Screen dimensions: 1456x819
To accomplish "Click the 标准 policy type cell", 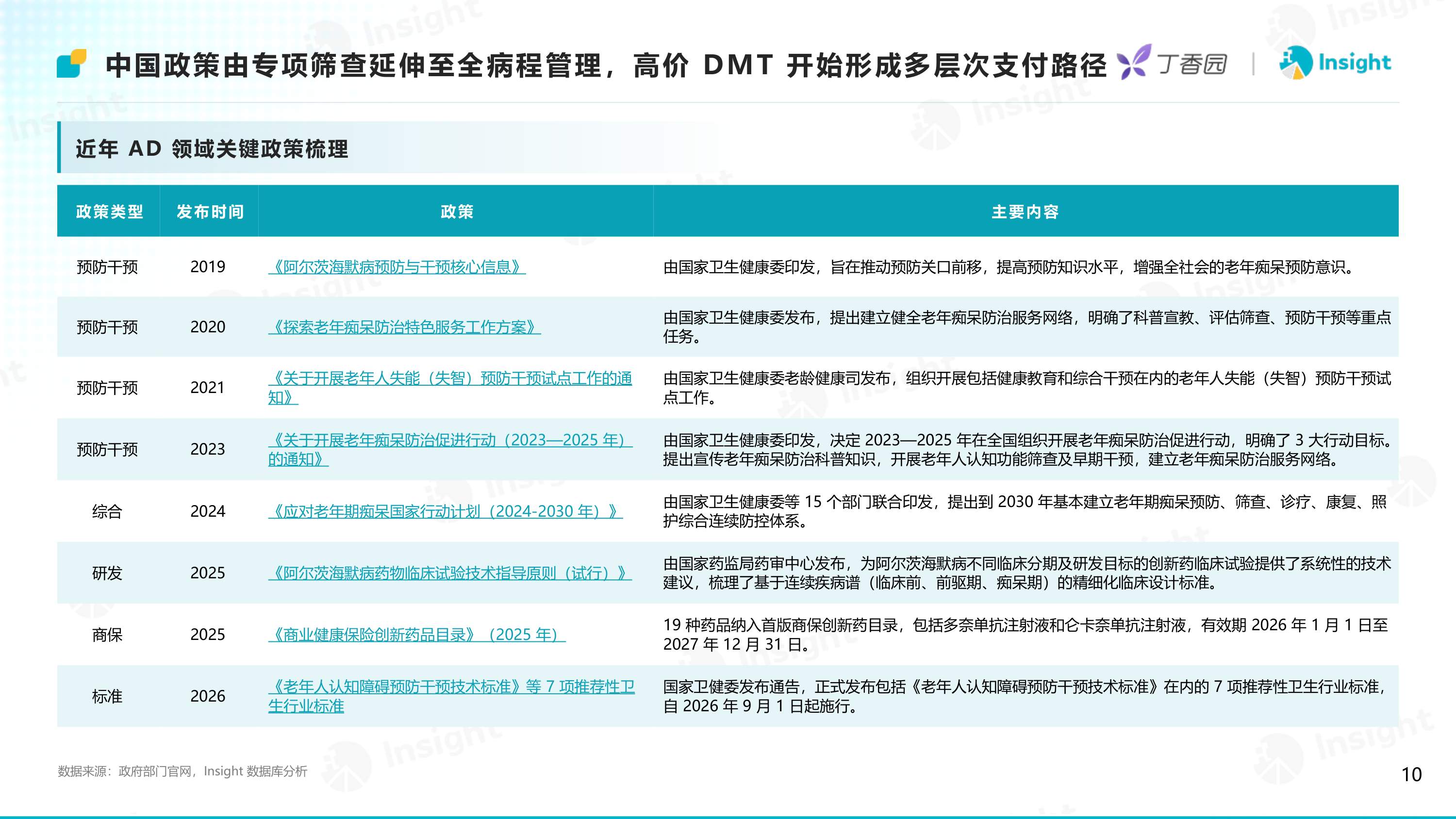I will [107, 696].
